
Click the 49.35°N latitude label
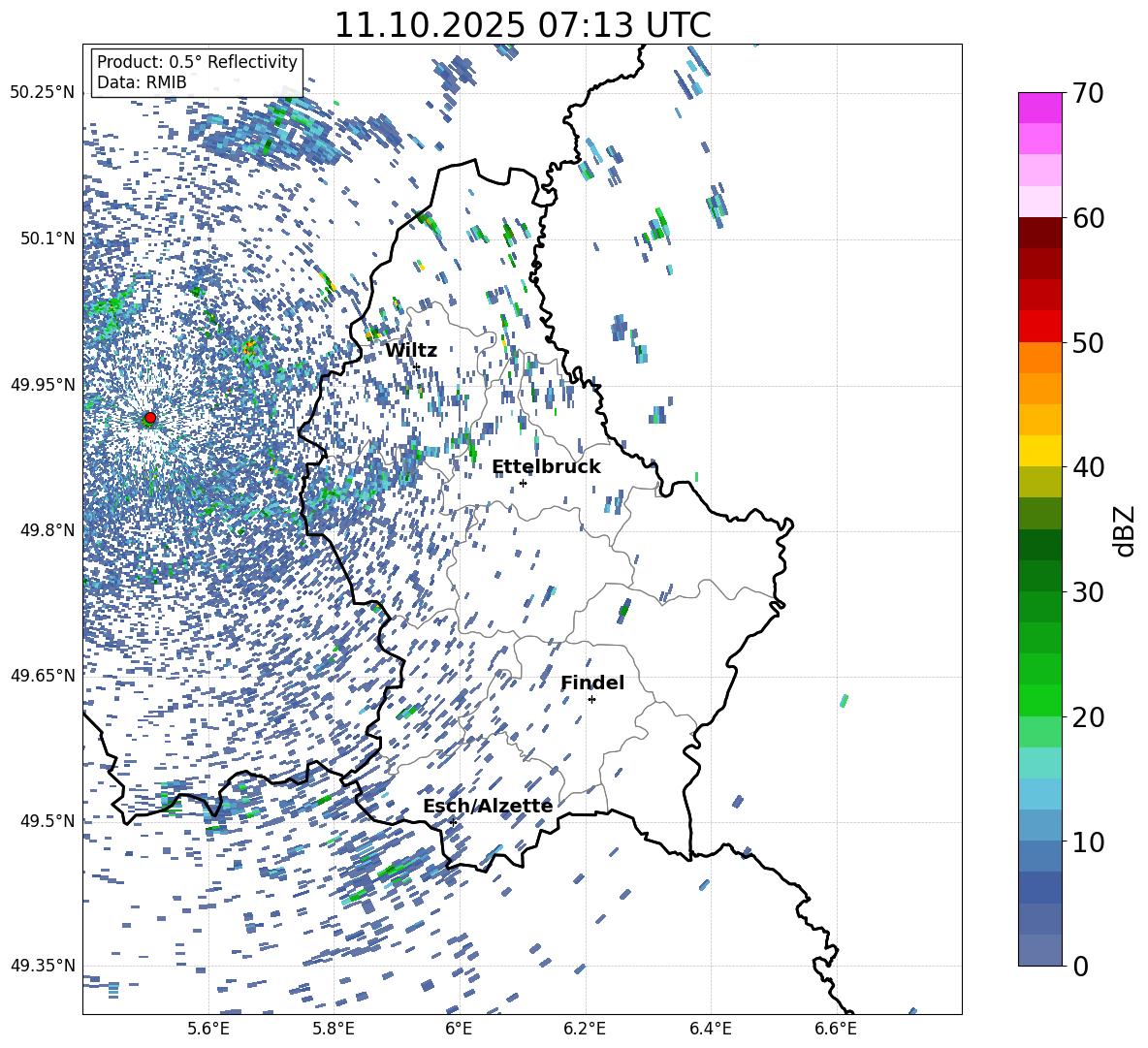pos(43,966)
